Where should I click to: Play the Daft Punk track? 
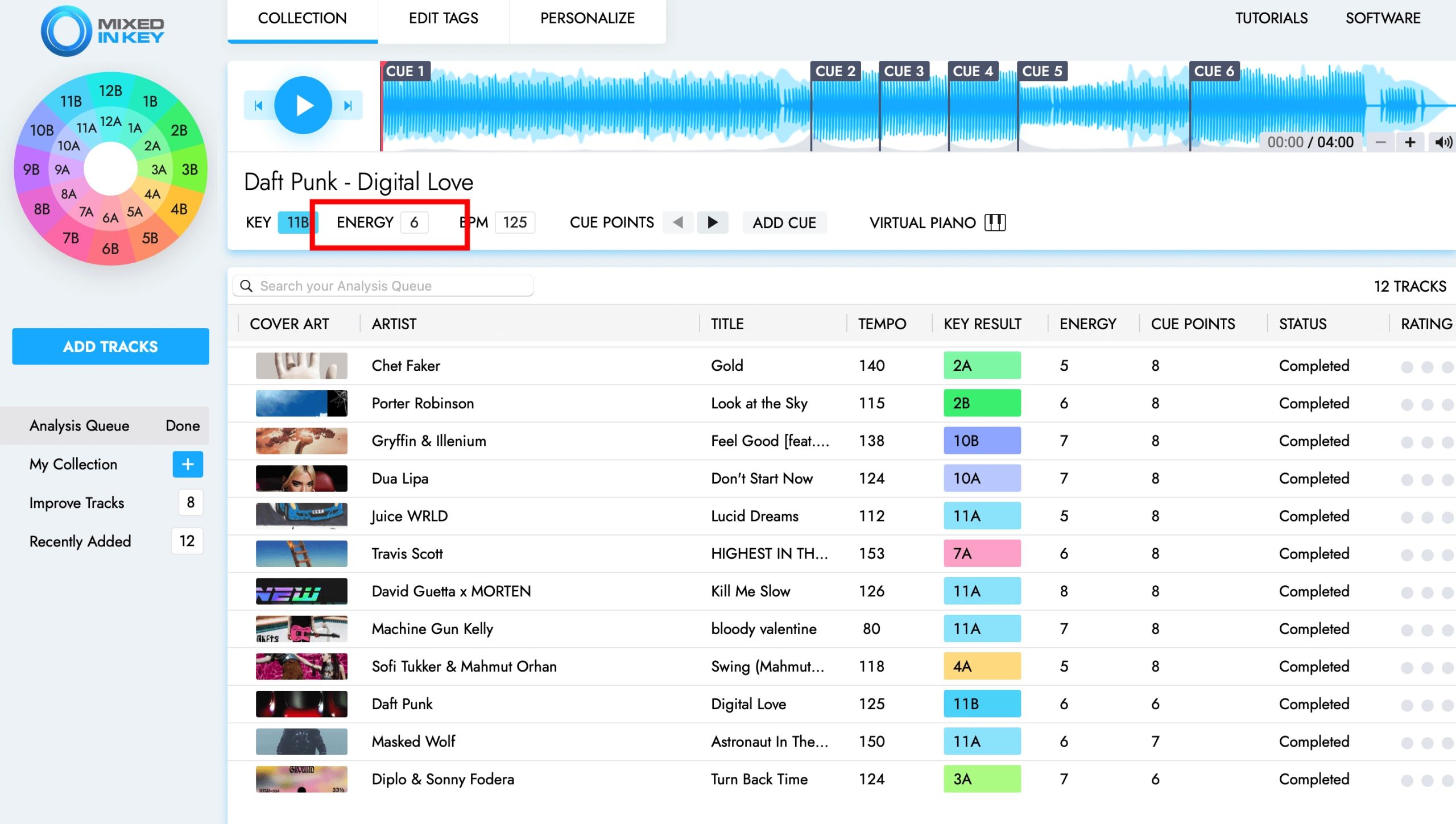pos(303,105)
